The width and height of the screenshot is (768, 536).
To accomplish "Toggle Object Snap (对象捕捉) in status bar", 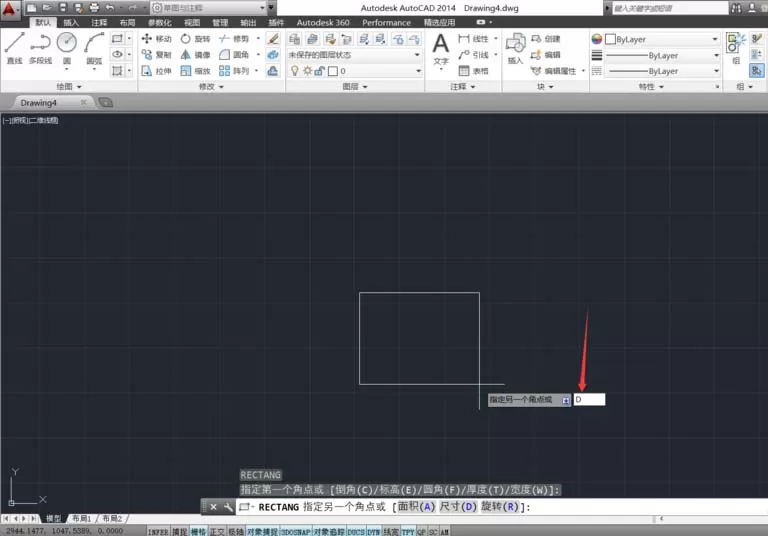I will 262,532.
